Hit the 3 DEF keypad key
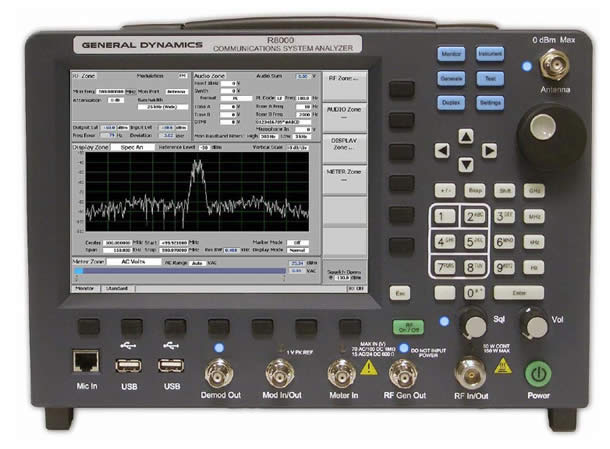Screen dimensions: 610x449 pos(504,216)
